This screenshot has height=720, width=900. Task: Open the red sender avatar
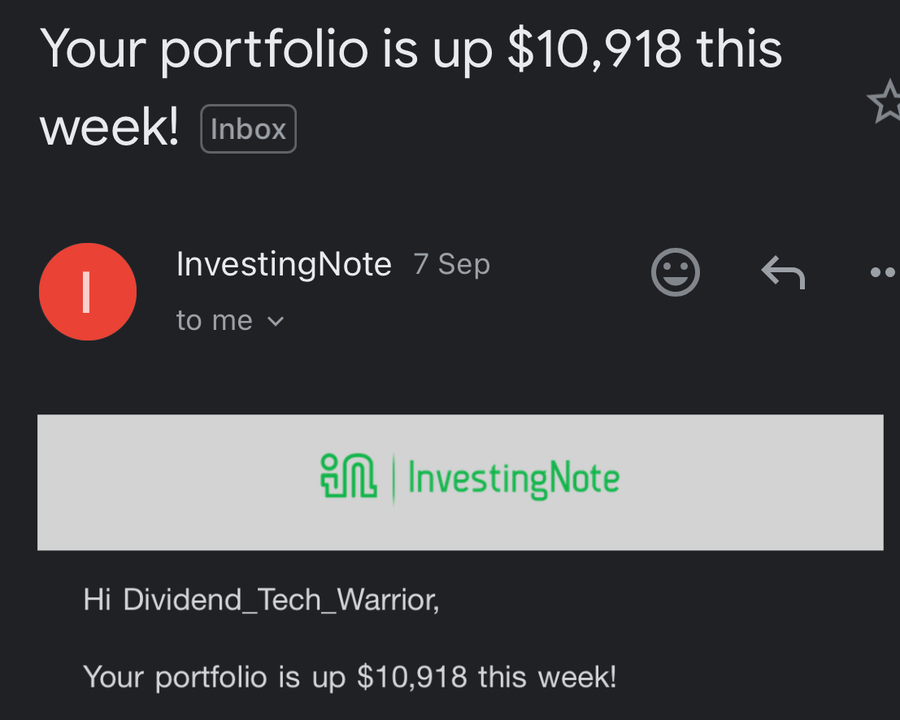[88, 292]
